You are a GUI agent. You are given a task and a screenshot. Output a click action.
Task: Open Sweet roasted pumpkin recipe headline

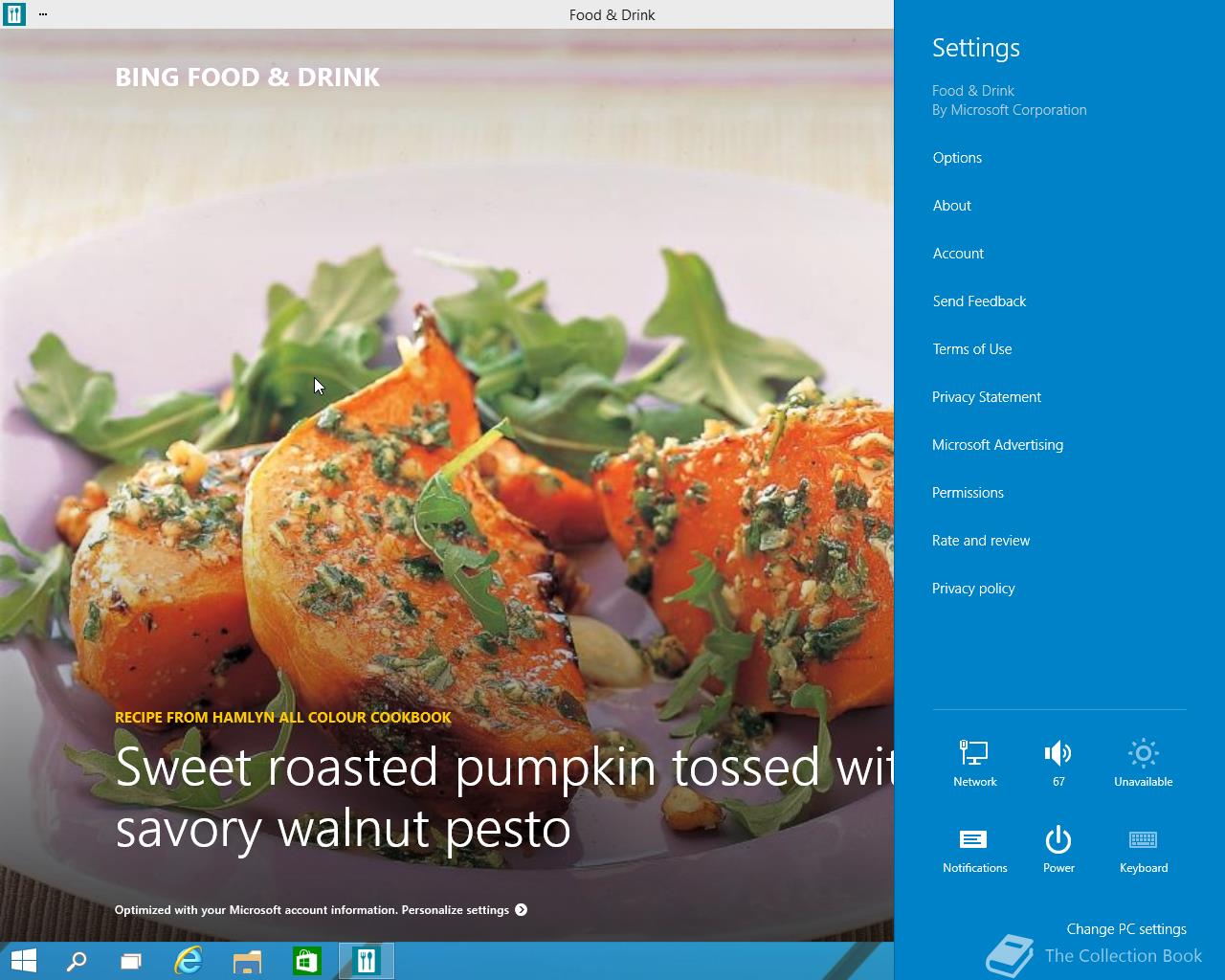point(504,797)
